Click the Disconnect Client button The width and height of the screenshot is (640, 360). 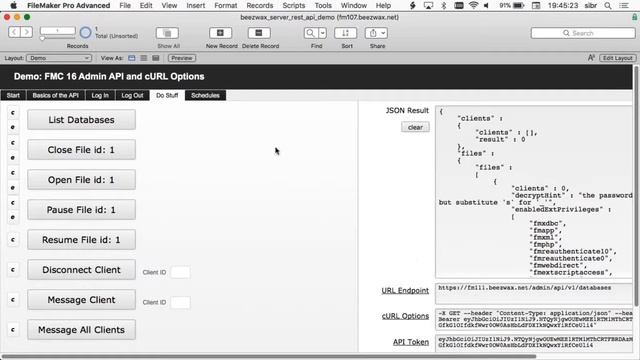(81, 270)
